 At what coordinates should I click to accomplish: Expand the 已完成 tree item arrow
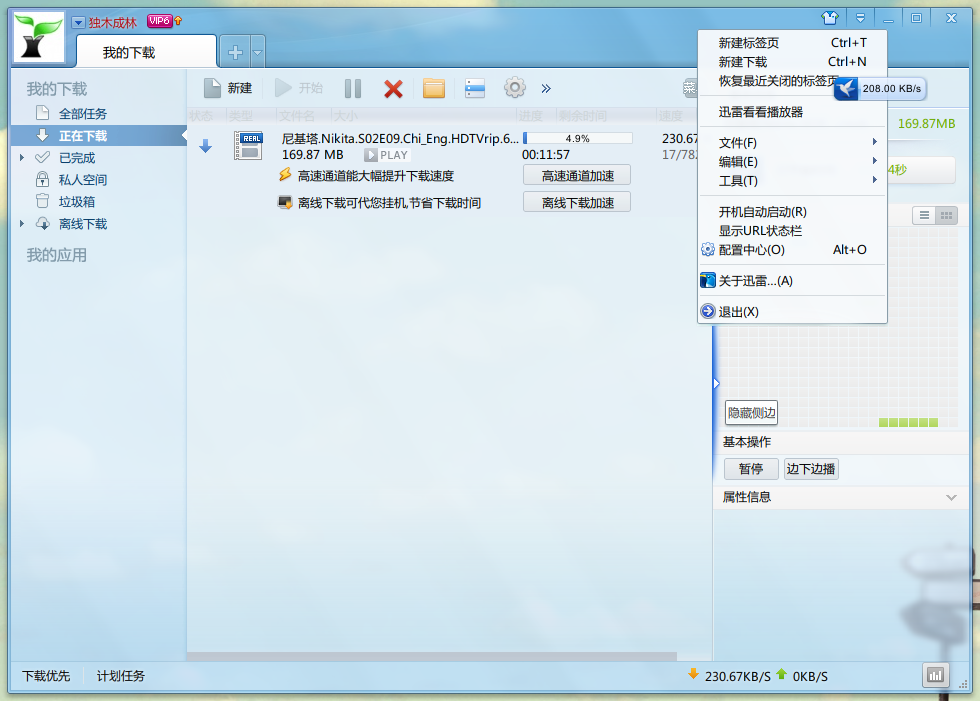pyautogui.click(x=22, y=158)
